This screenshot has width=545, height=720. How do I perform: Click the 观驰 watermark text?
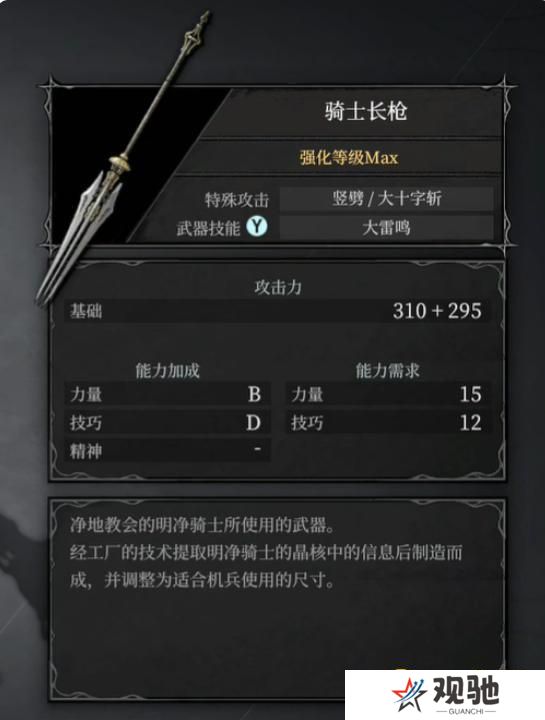(x=466, y=691)
